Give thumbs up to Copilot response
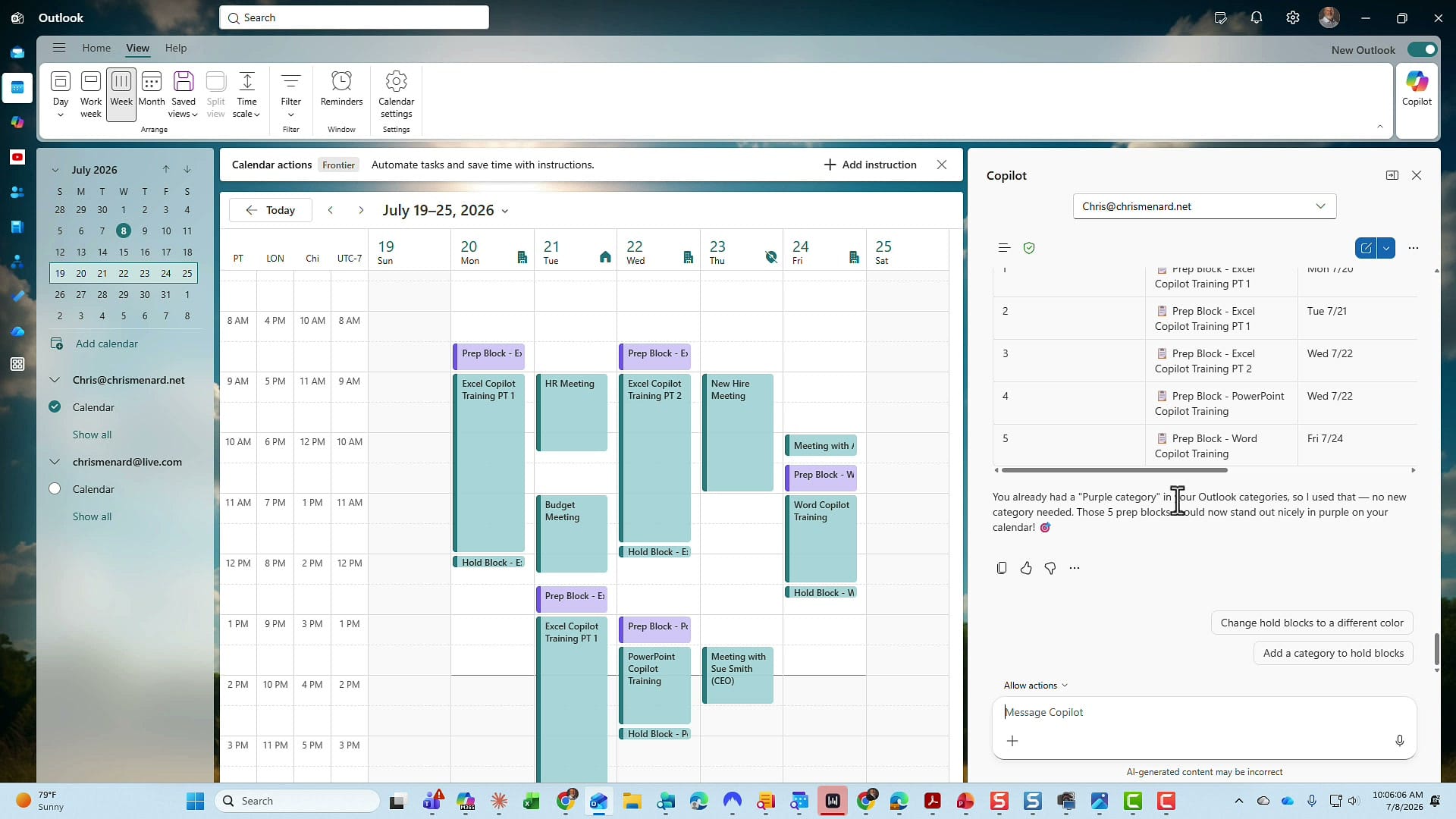The image size is (1456, 819). point(1026,568)
